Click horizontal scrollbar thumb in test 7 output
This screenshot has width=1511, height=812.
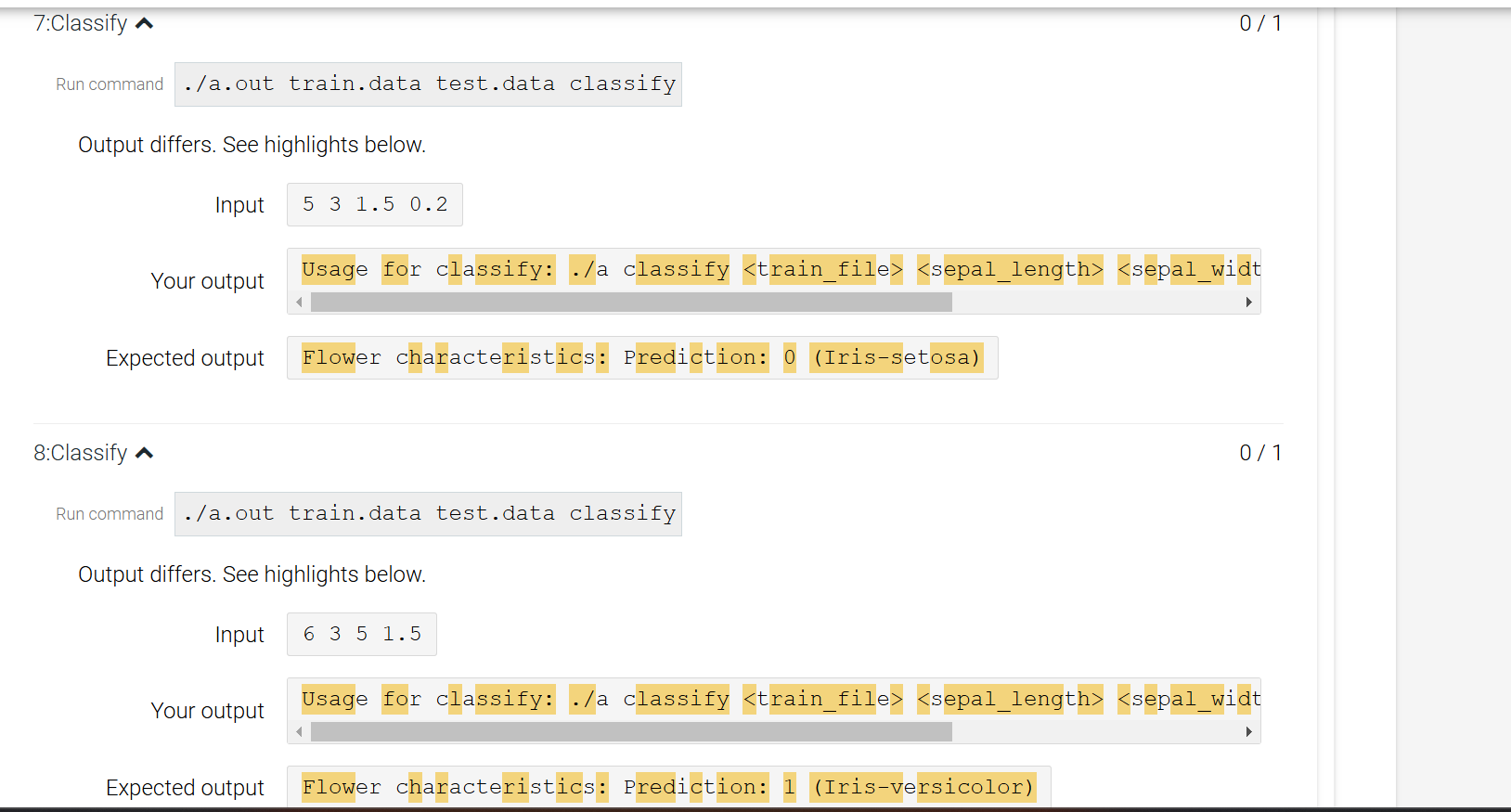pos(631,303)
